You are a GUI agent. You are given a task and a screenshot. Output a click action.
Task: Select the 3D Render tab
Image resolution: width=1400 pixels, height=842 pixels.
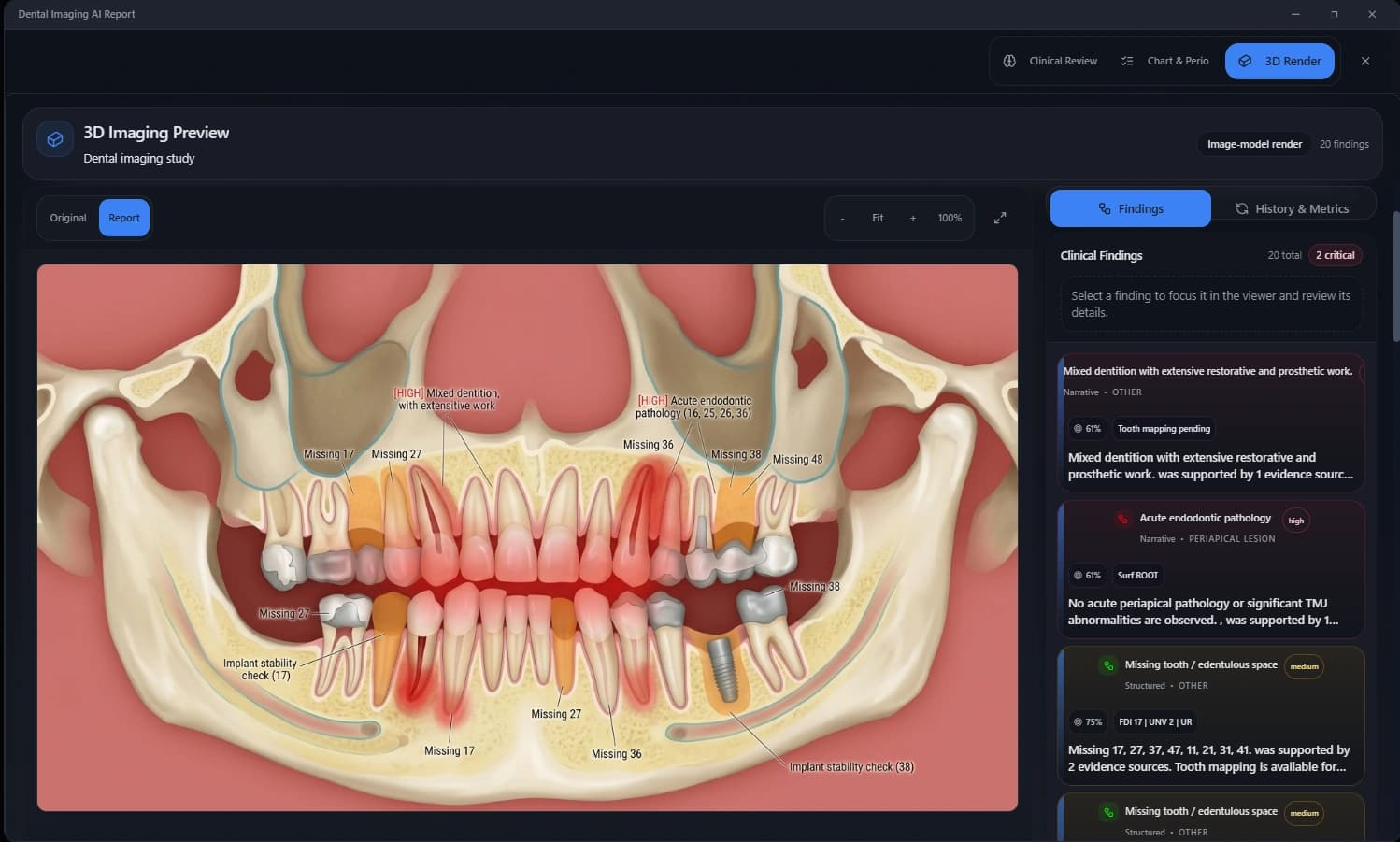click(1279, 61)
